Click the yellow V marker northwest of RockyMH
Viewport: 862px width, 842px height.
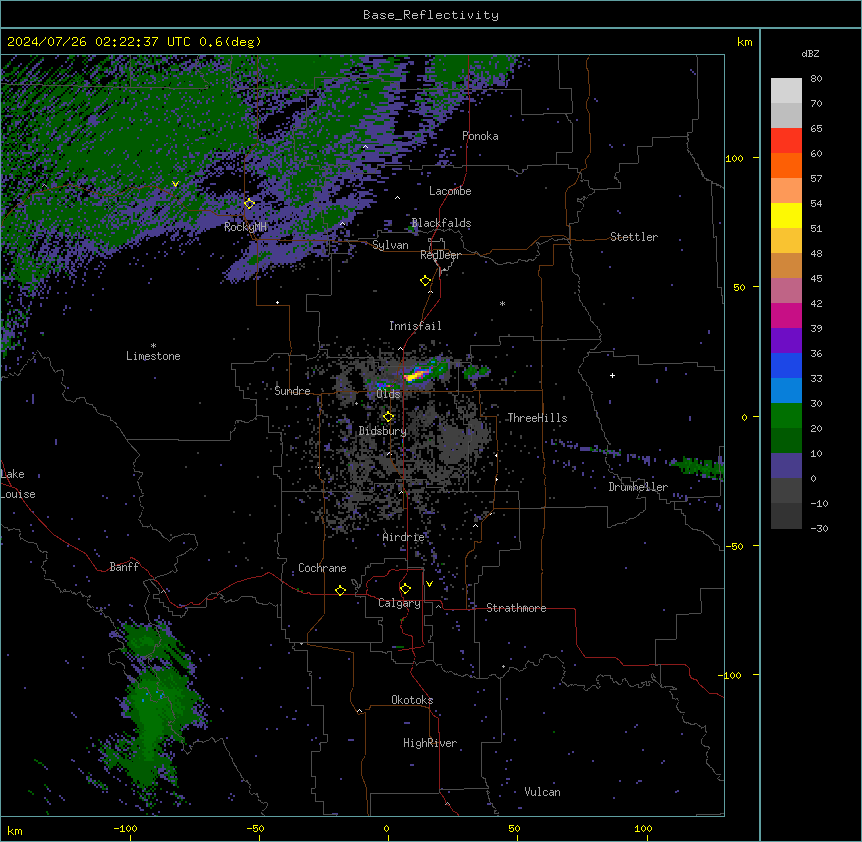coord(175,184)
